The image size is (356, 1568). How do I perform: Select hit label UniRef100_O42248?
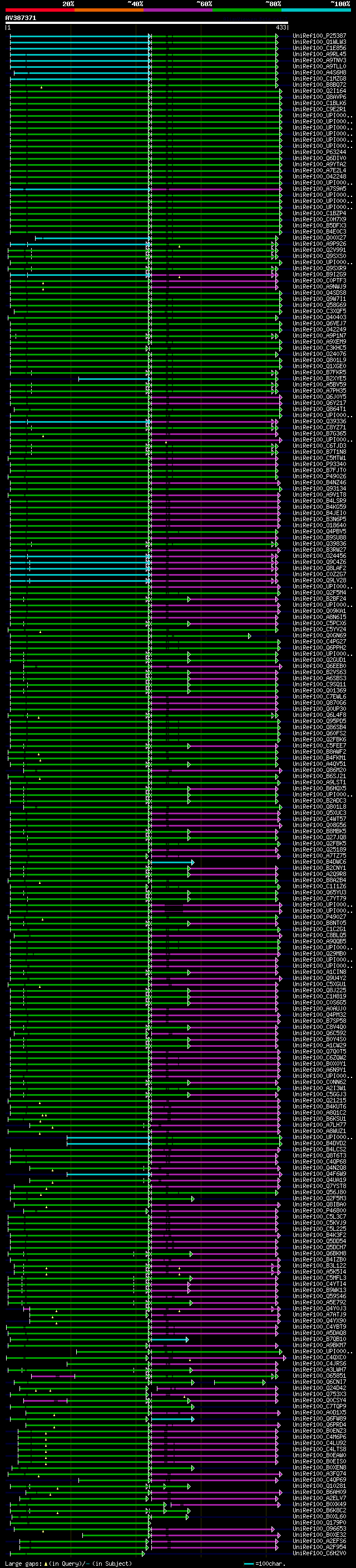319,176
